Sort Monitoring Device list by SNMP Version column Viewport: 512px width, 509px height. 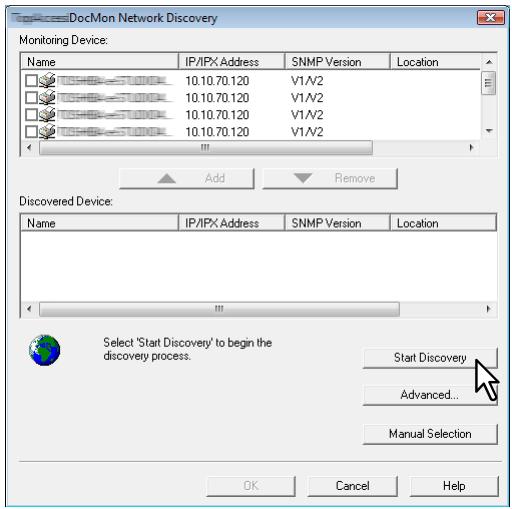point(337,62)
